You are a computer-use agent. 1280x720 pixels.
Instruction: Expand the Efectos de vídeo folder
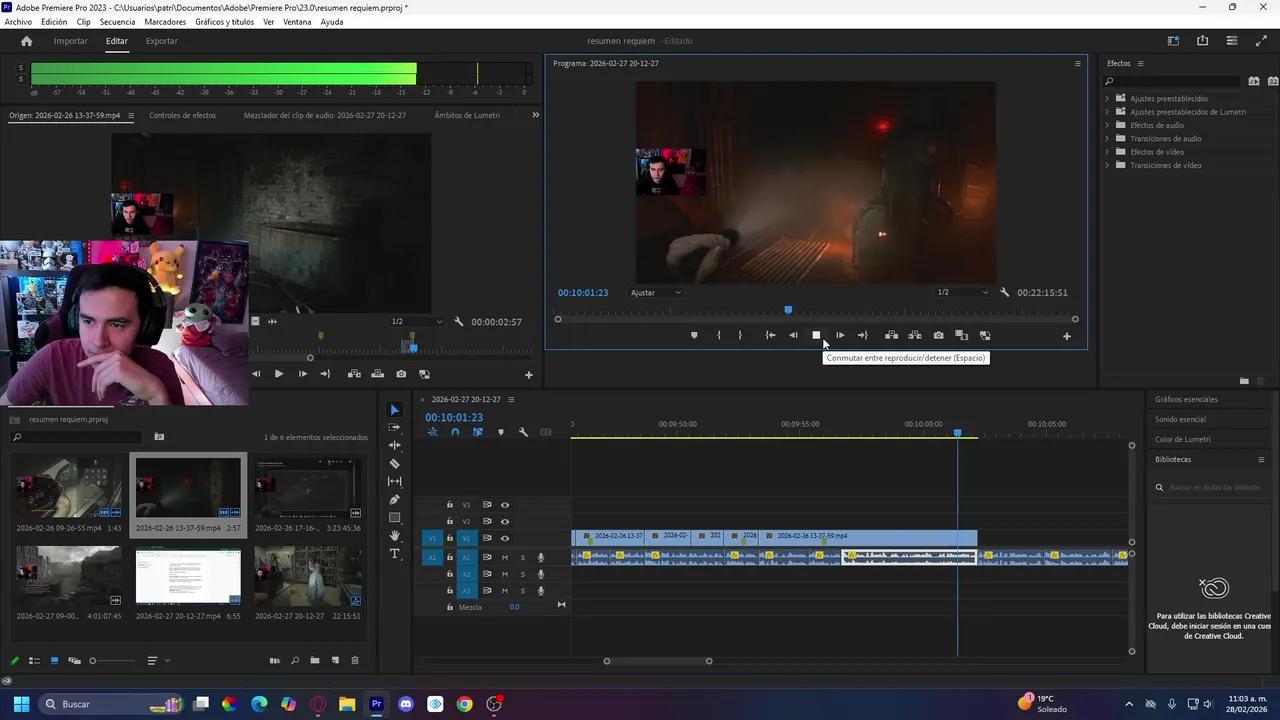(1107, 152)
